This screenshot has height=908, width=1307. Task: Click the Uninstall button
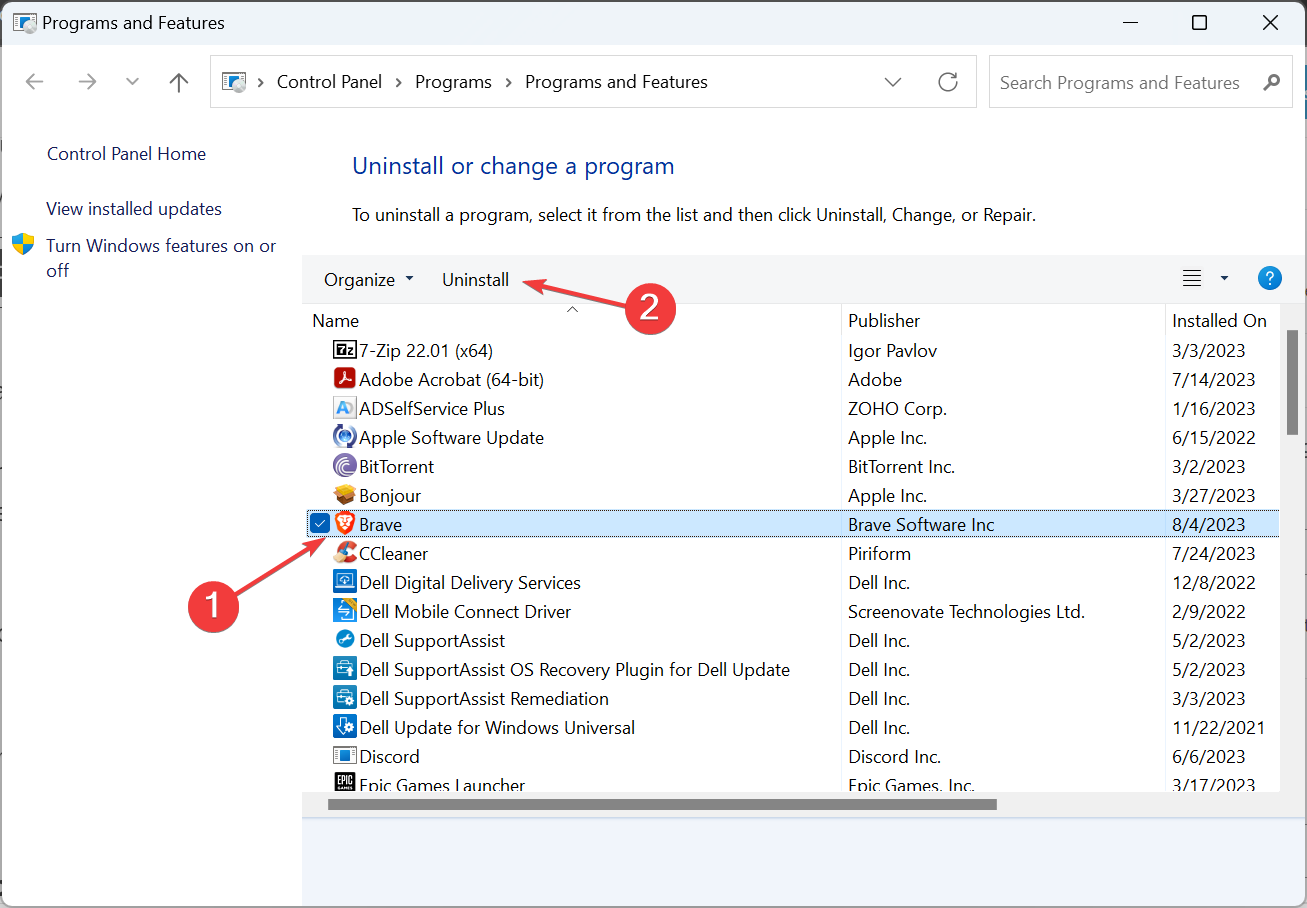point(475,279)
